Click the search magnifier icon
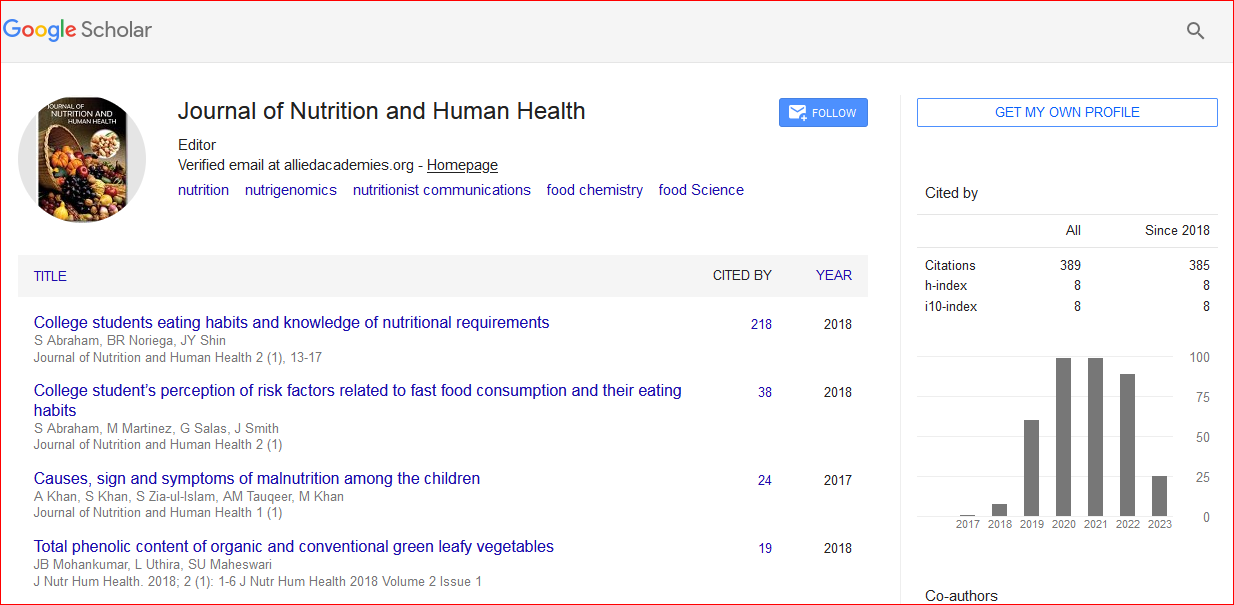Screen dimensions: 1234x605 point(1195,31)
